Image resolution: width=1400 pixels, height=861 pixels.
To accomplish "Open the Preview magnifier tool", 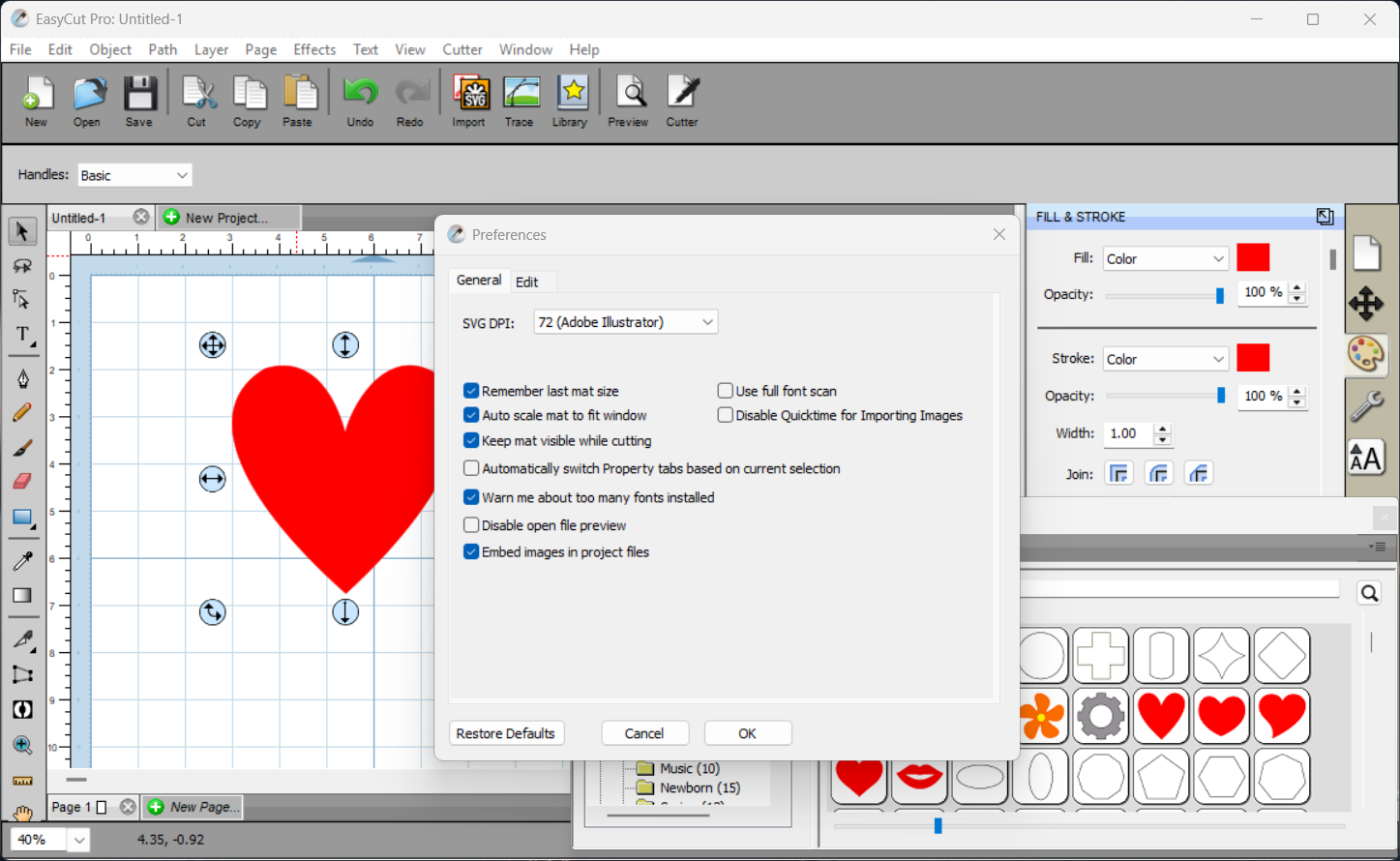I will 629,102.
